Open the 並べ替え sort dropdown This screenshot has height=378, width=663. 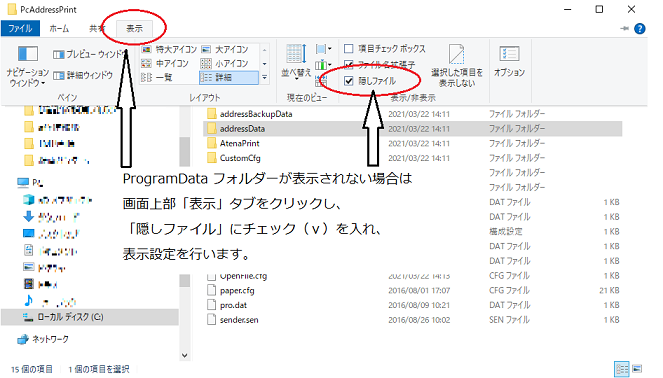[x=296, y=62]
